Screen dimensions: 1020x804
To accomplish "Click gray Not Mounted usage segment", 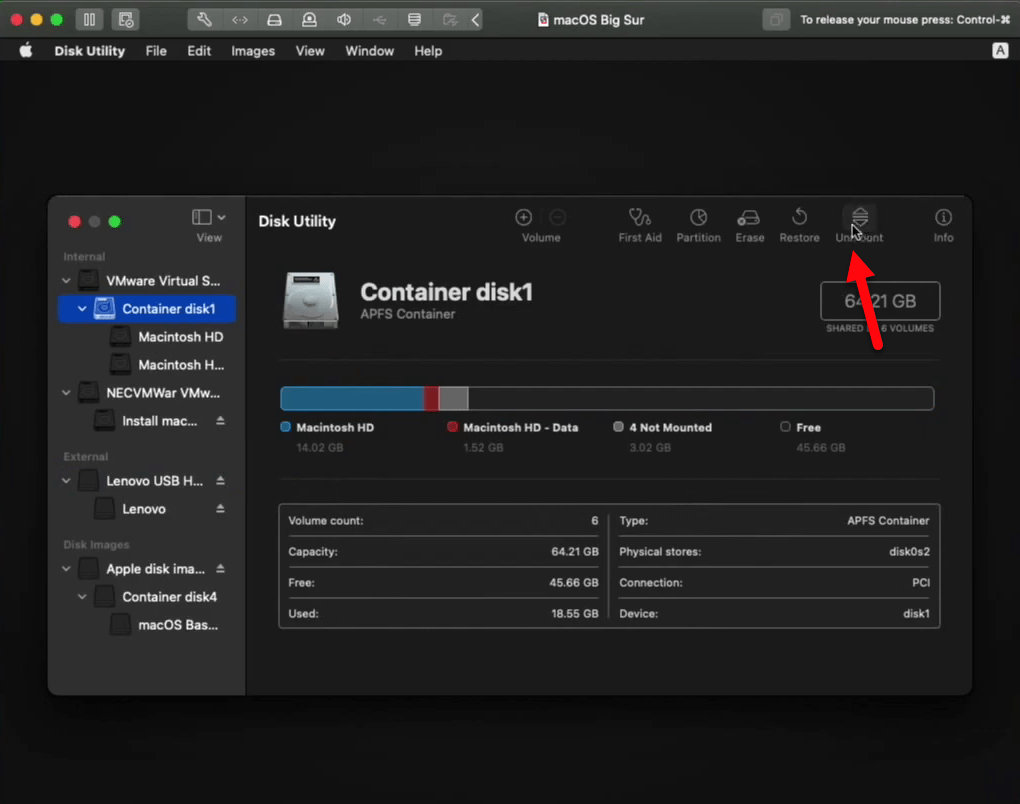I will (453, 398).
